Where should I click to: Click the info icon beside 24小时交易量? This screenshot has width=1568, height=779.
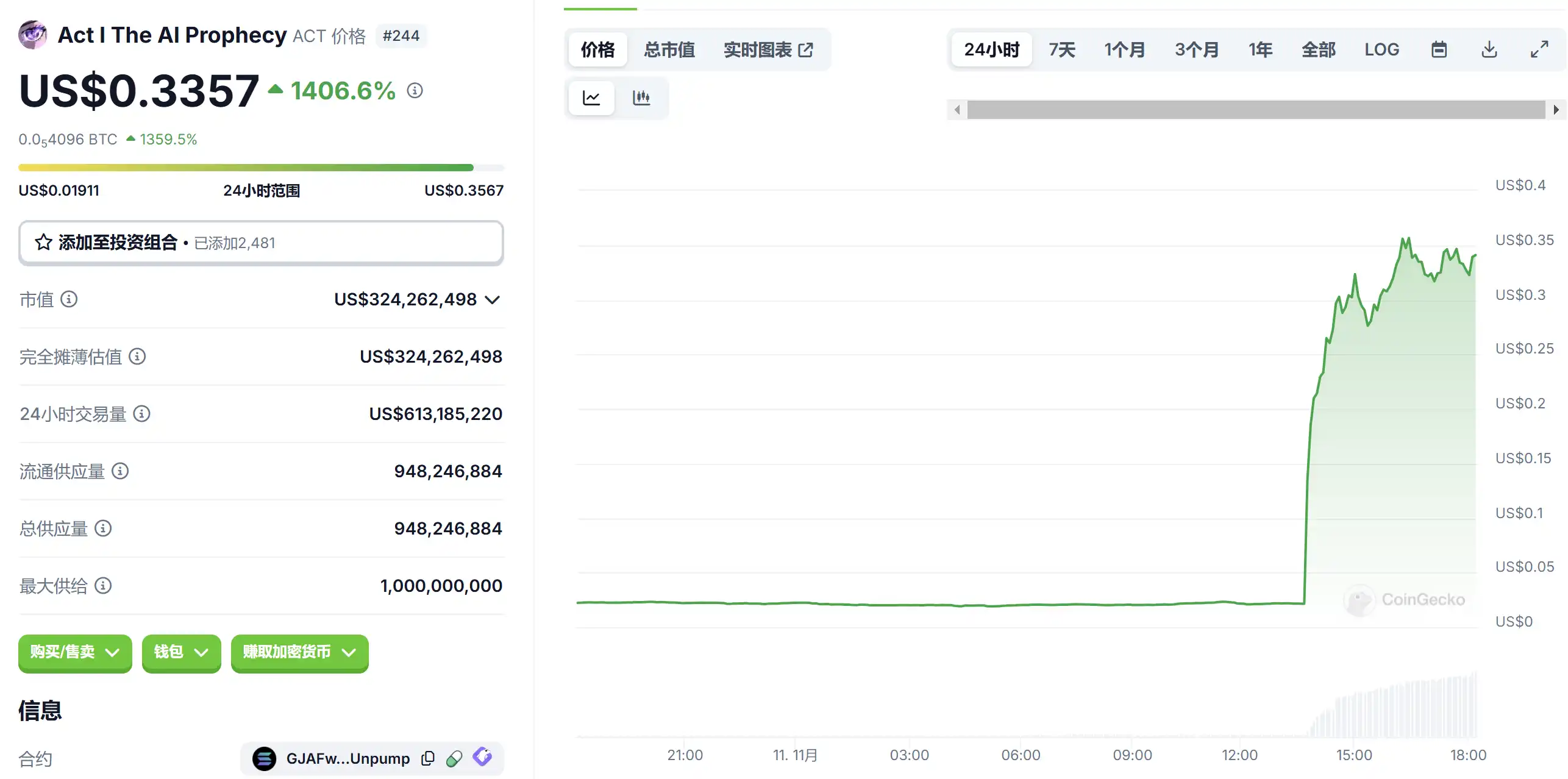(x=141, y=414)
